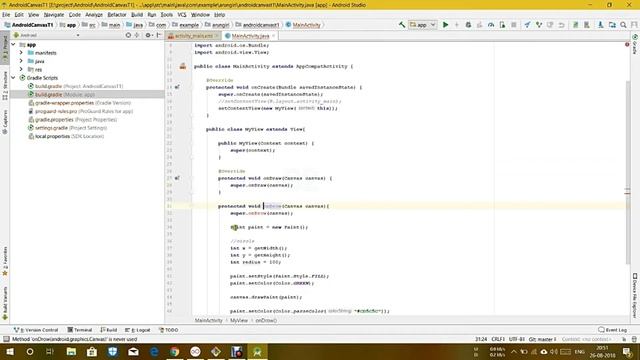
Task: Open the Terminal tool window
Action: (x=80, y=330)
